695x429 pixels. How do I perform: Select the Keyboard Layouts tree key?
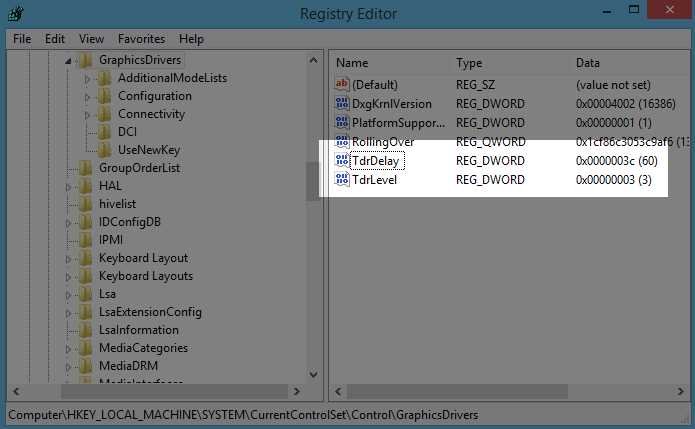pos(146,276)
